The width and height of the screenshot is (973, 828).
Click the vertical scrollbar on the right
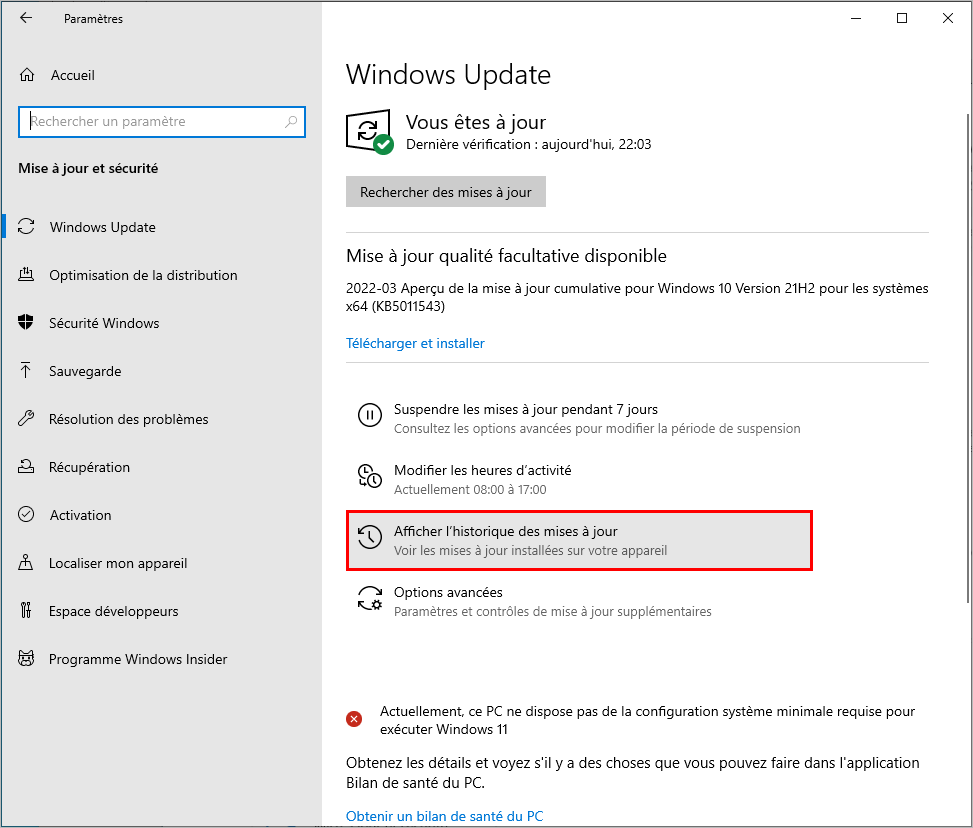[967, 358]
